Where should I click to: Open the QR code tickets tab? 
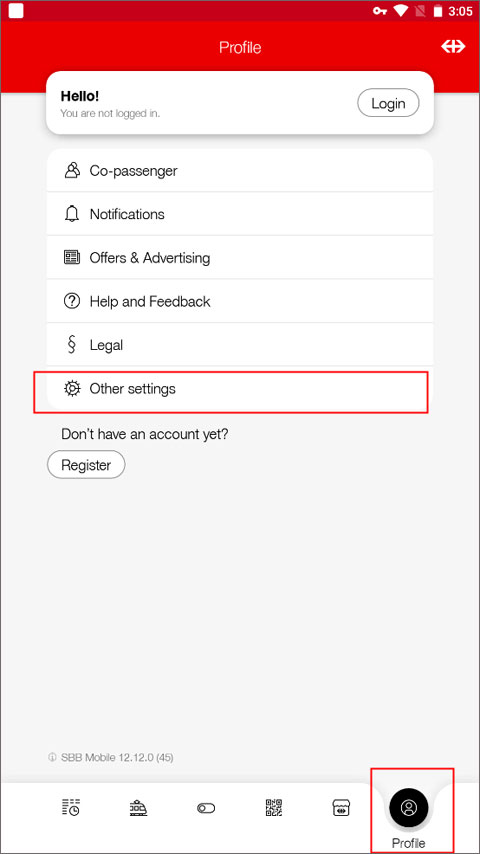(x=274, y=808)
